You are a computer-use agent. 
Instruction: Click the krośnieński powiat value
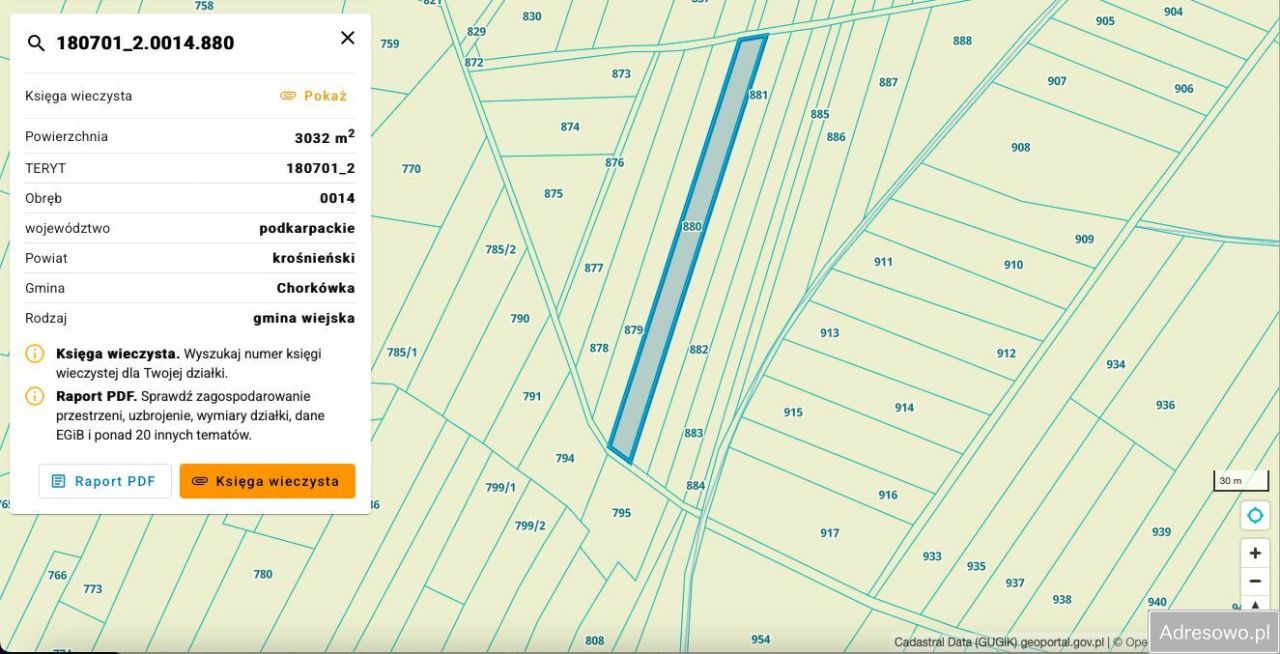(x=314, y=258)
